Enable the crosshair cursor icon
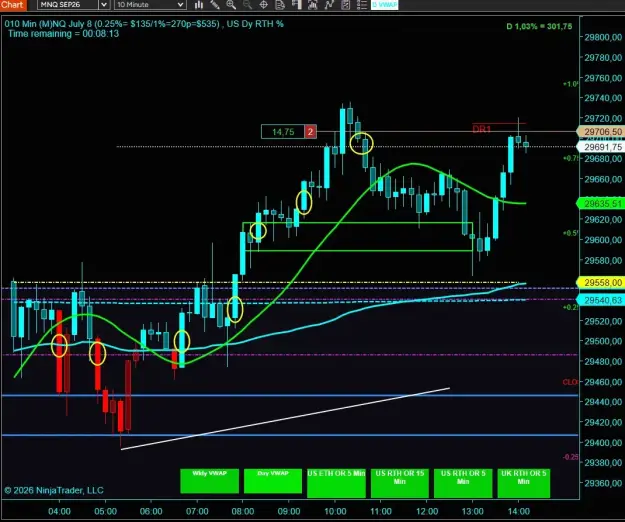The height and width of the screenshot is (522, 625). (x=263, y=5)
